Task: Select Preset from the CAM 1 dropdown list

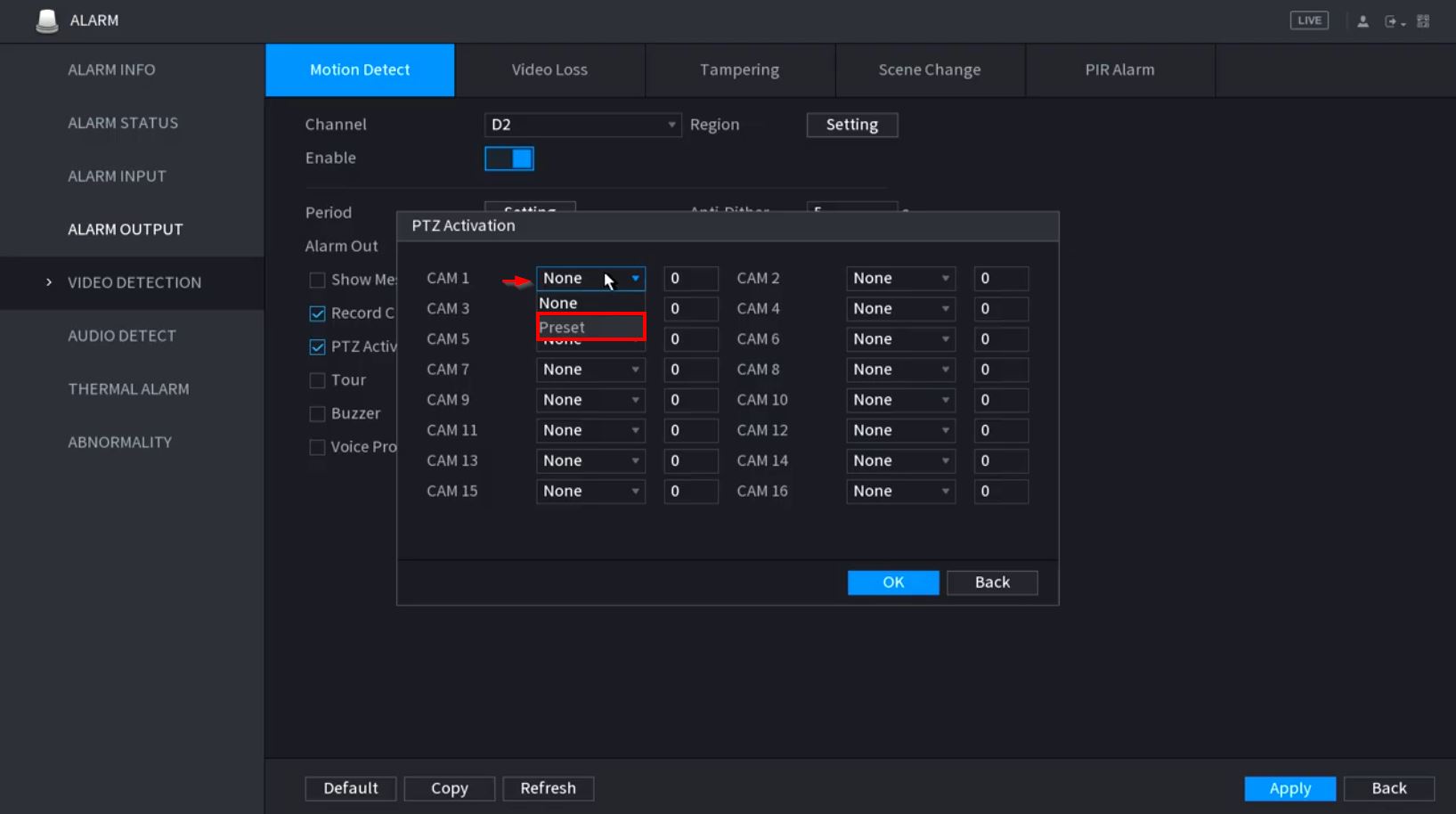Action: click(x=590, y=327)
